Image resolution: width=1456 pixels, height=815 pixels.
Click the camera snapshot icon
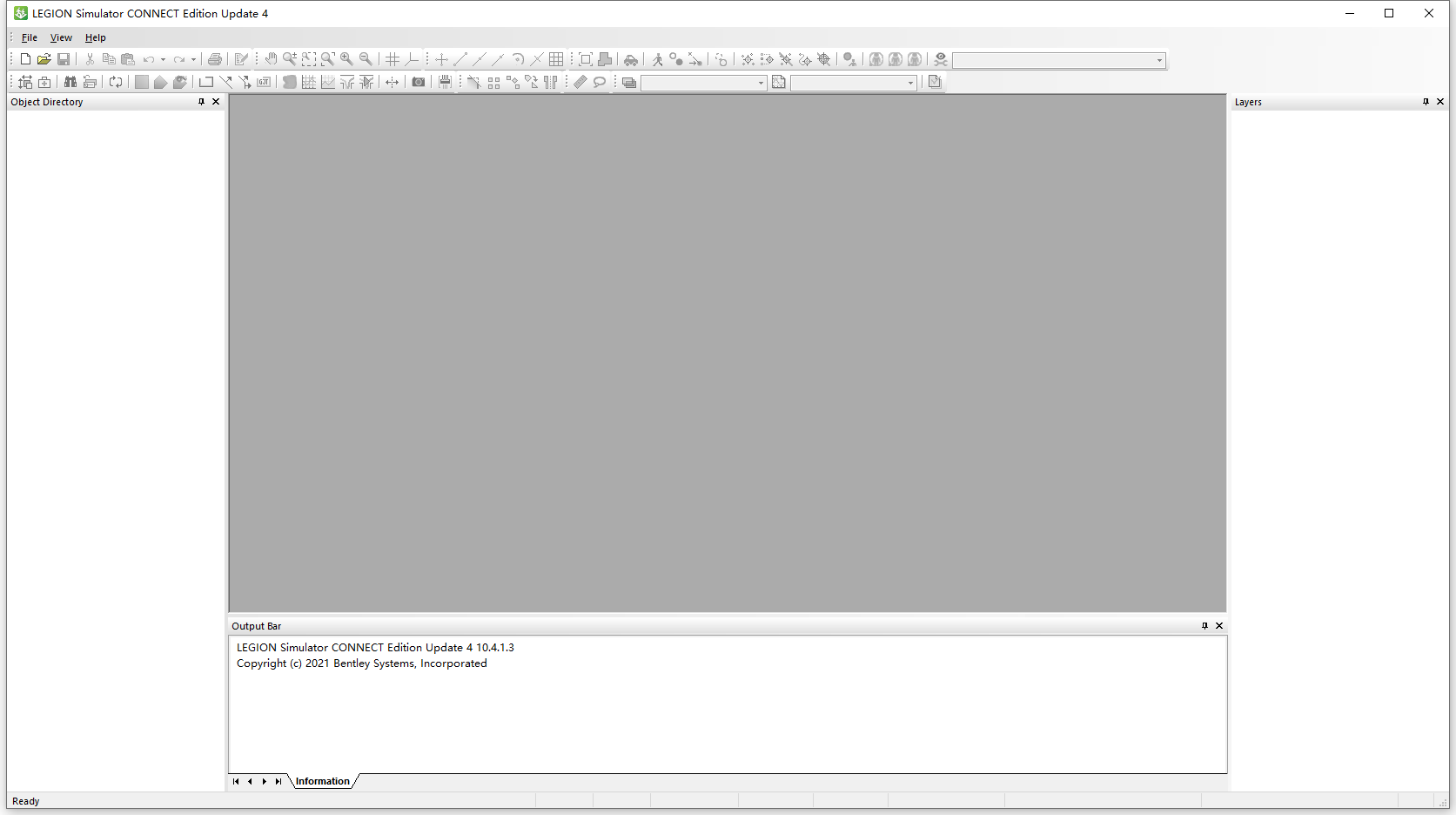pyautogui.click(x=419, y=82)
